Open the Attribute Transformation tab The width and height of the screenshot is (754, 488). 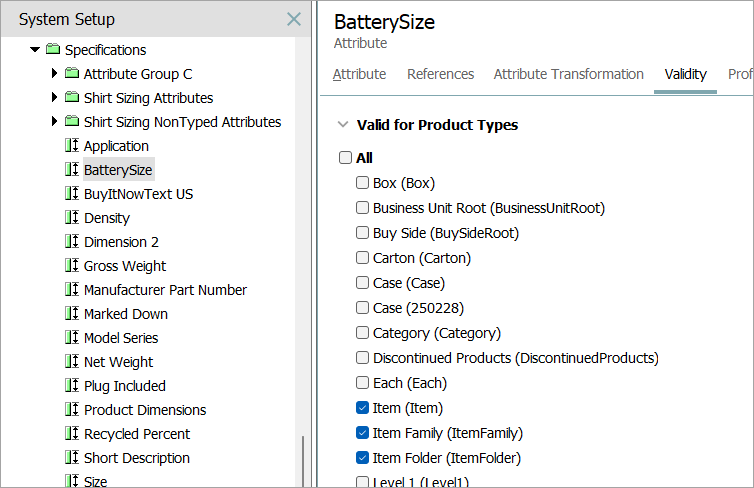568,74
